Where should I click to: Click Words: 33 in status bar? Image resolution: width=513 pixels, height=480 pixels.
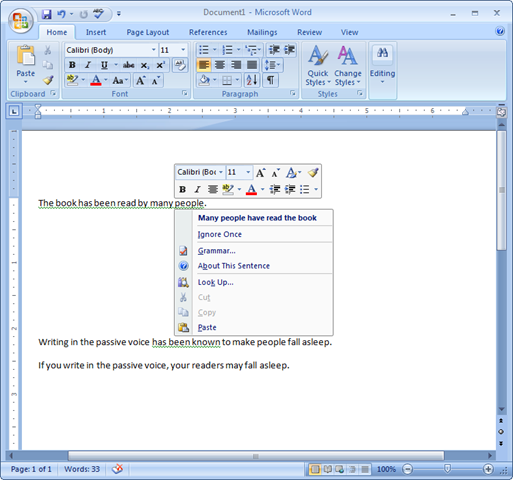82,469
